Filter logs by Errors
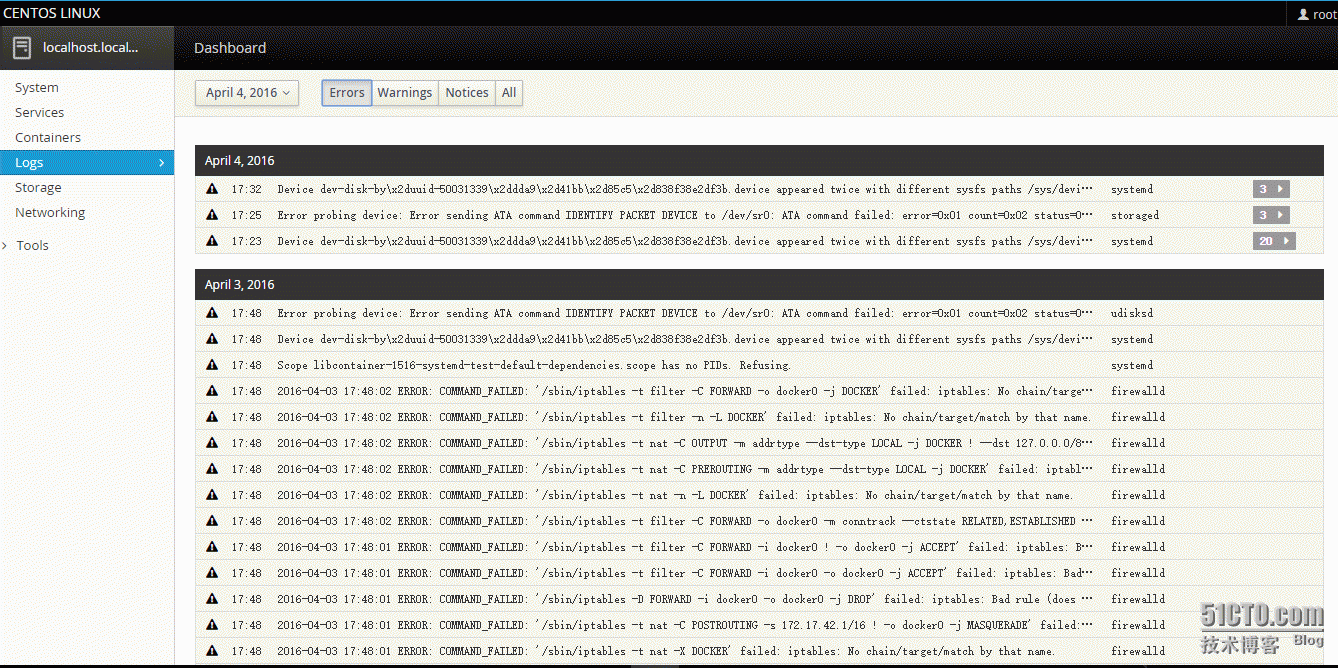Viewport: 1338px width, 668px height. click(x=347, y=93)
